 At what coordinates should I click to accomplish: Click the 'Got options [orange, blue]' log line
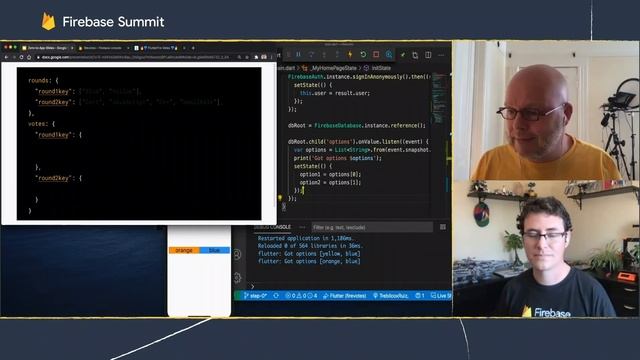(x=309, y=261)
